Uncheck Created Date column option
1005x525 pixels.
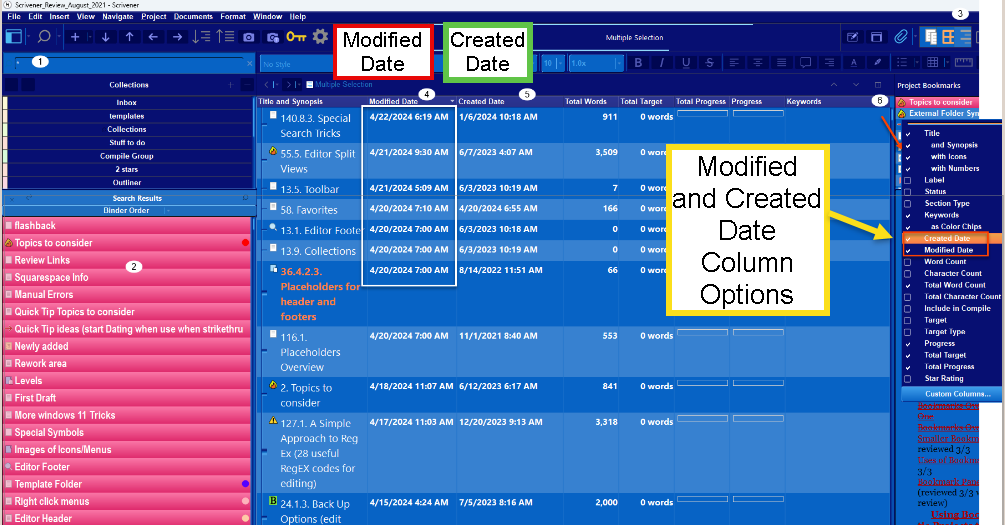coord(908,238)
